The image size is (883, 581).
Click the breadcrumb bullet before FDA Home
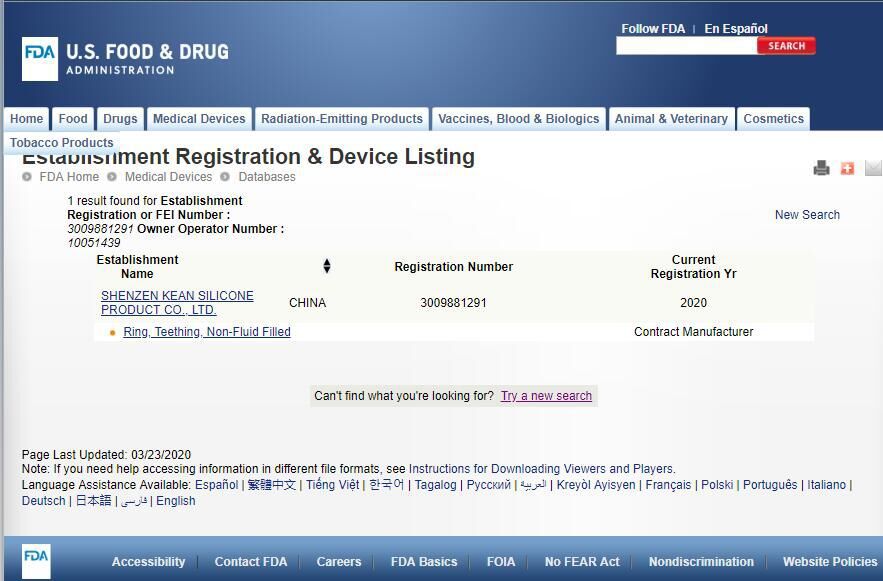pos(27,177)
